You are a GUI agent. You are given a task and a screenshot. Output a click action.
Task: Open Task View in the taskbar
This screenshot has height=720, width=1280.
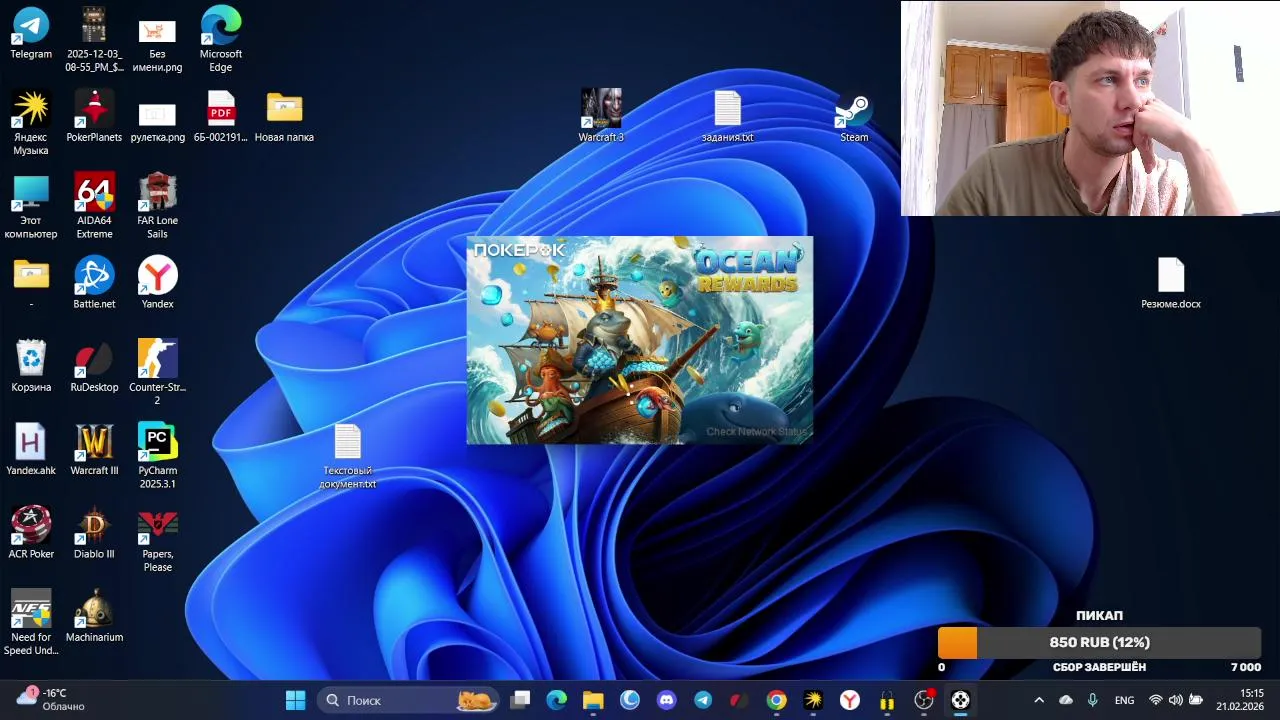520,700
